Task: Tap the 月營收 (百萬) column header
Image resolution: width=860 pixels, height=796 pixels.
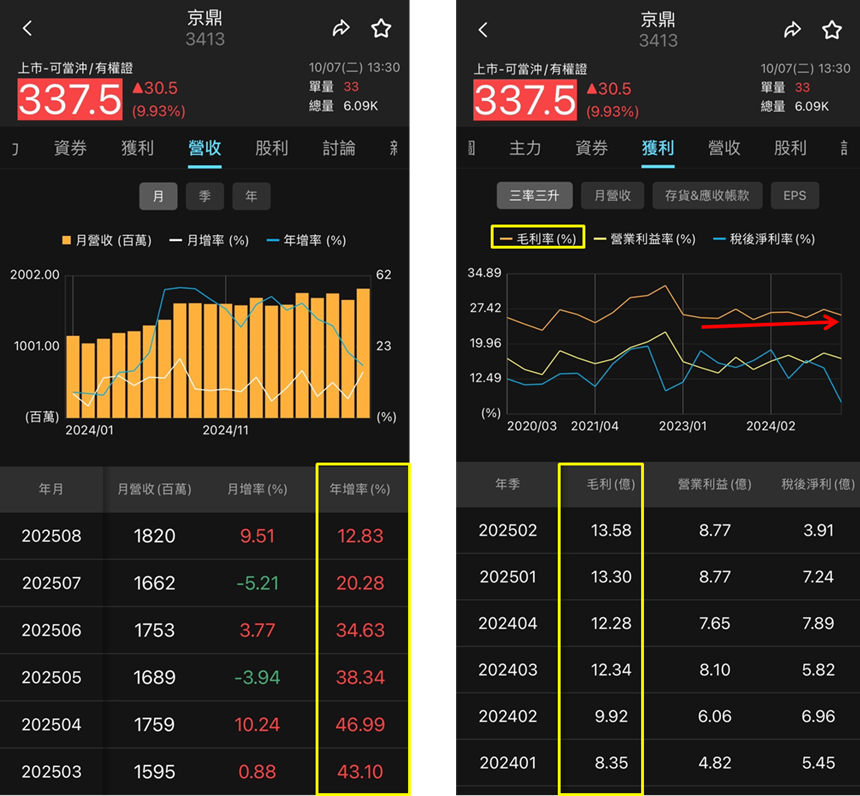Action: coord(155,489)
